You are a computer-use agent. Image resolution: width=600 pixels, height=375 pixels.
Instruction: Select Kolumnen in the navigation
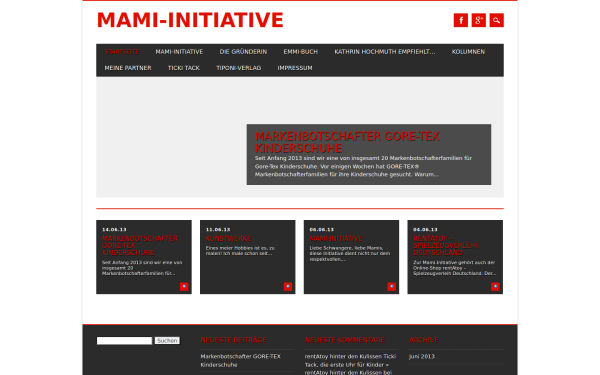pos(468,52)
